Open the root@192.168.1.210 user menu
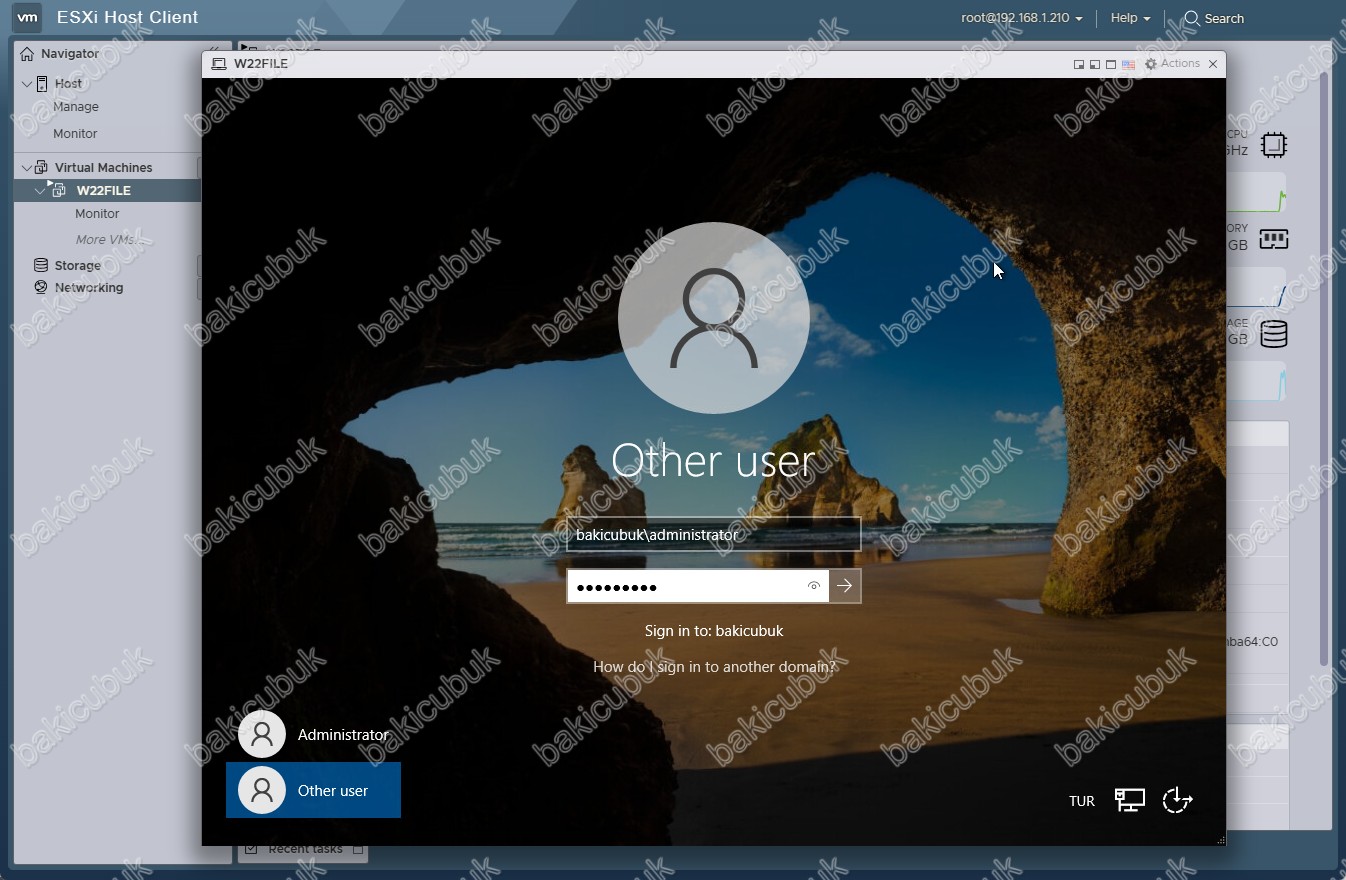 (x=1022, y=18)
